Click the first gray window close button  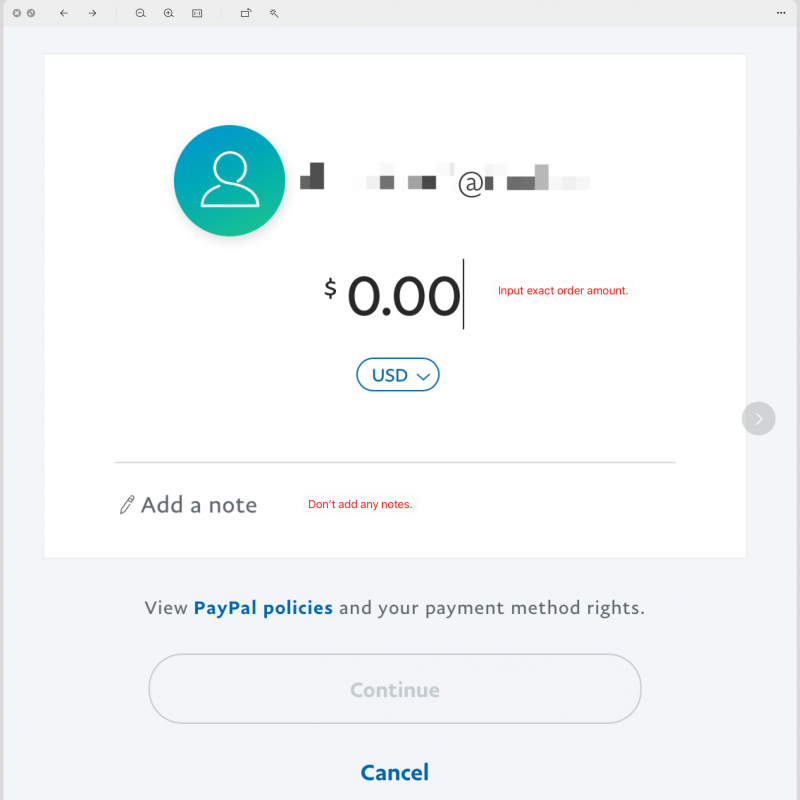pyautogui.click(x=17, y=13)
